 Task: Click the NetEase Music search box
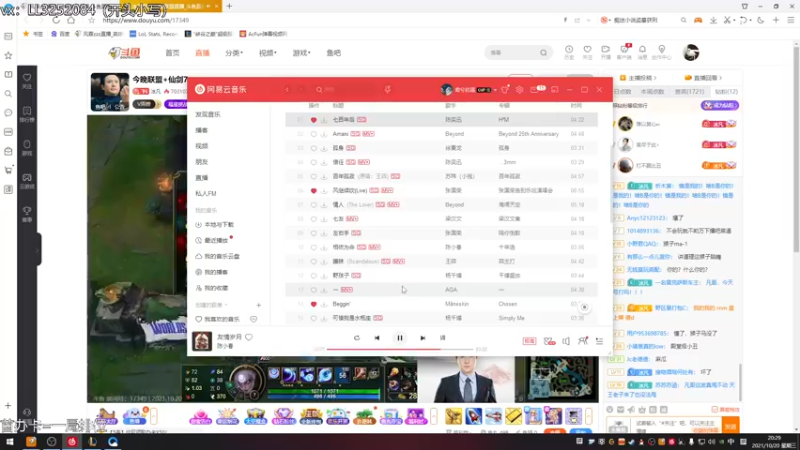pos(349,89)
